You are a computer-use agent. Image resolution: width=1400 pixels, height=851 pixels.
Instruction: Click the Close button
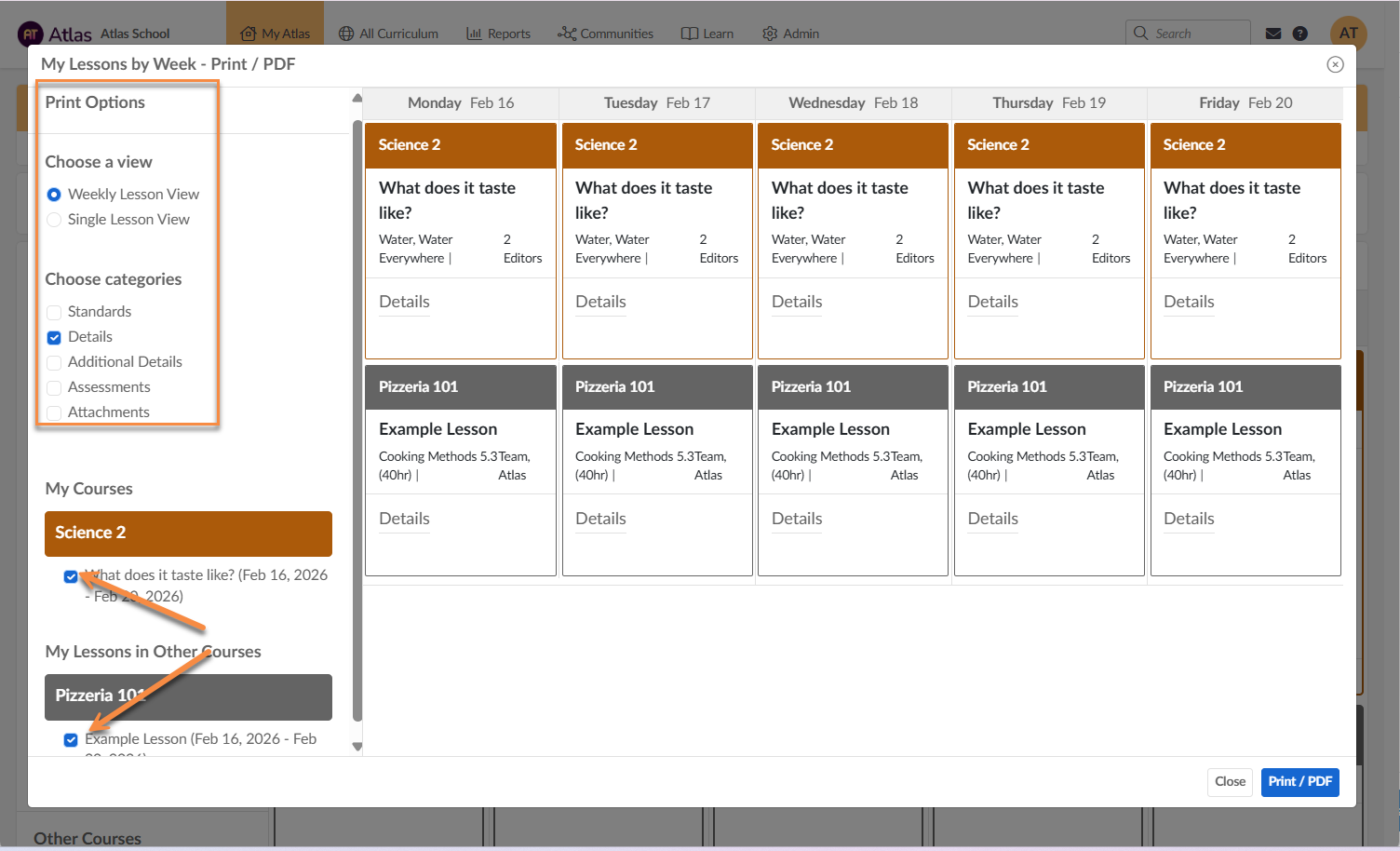[1230, 782]
